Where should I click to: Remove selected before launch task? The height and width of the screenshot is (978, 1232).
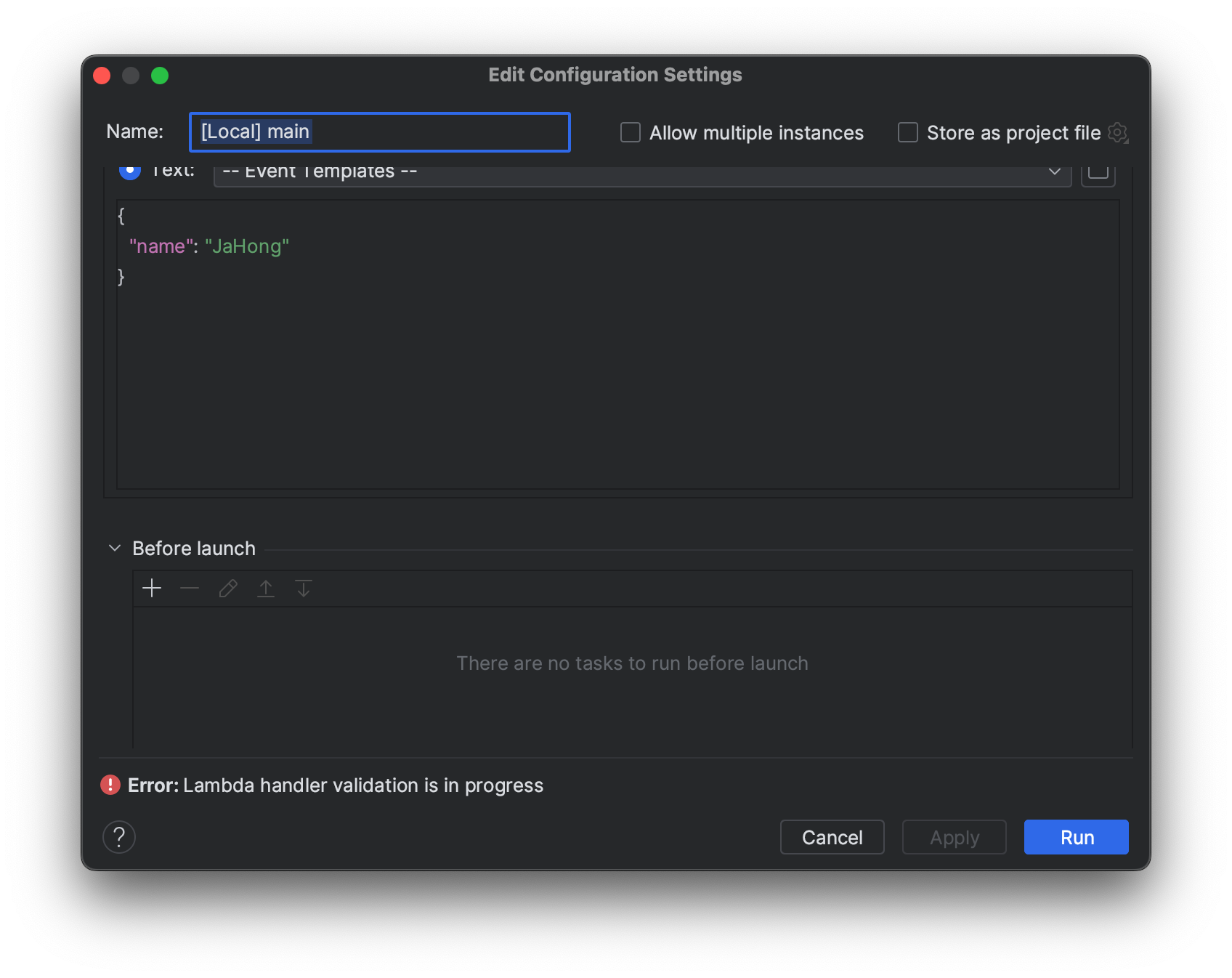coord(190,588)
